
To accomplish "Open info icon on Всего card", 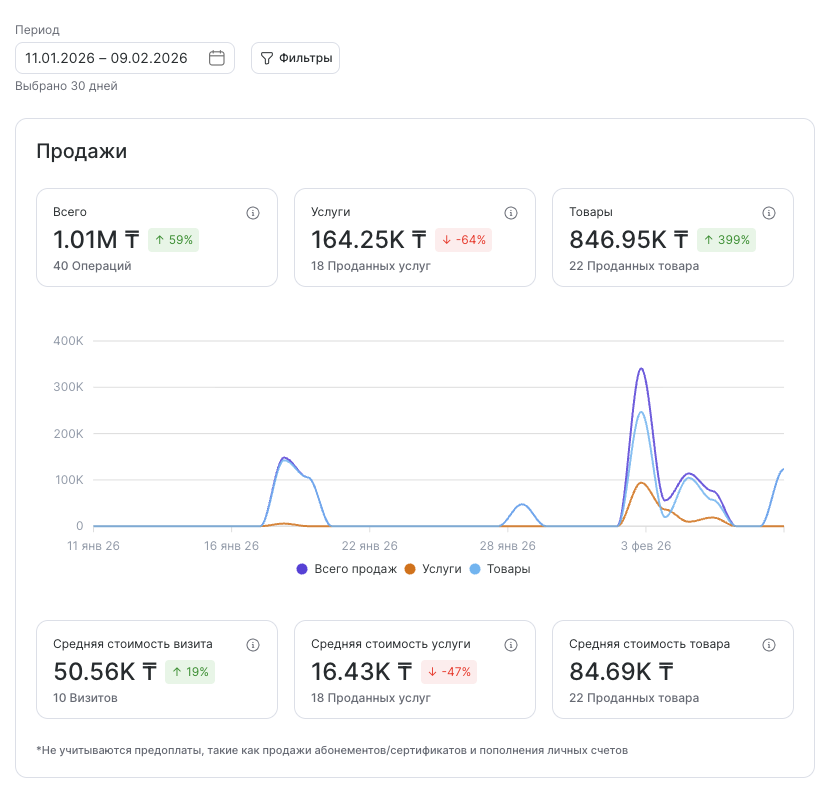I will [253, 213].
